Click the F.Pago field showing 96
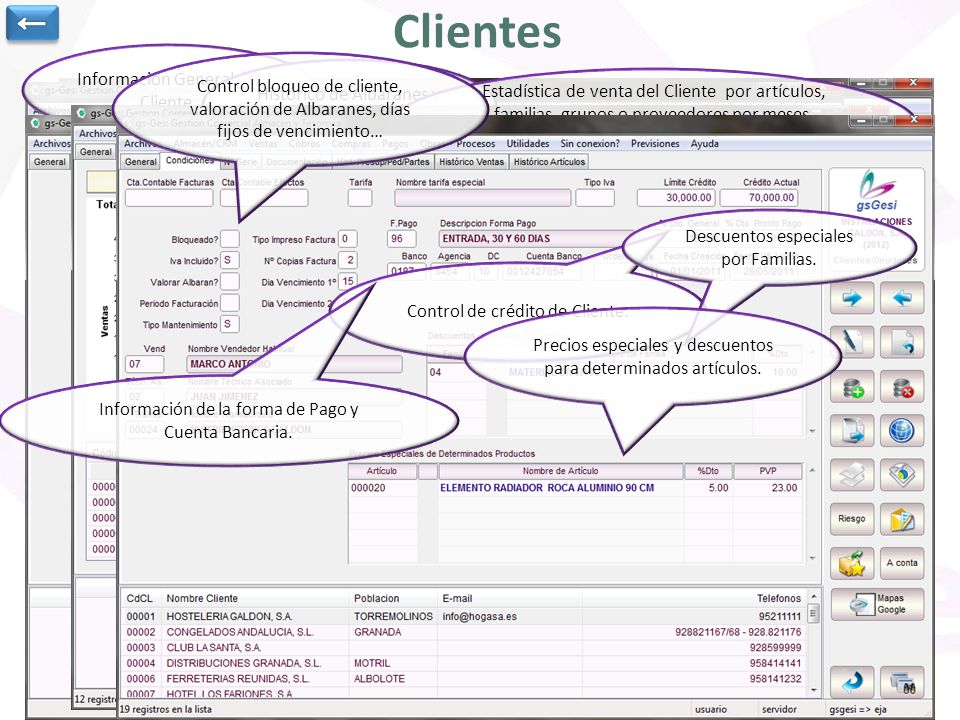 [x=402, y=239]
